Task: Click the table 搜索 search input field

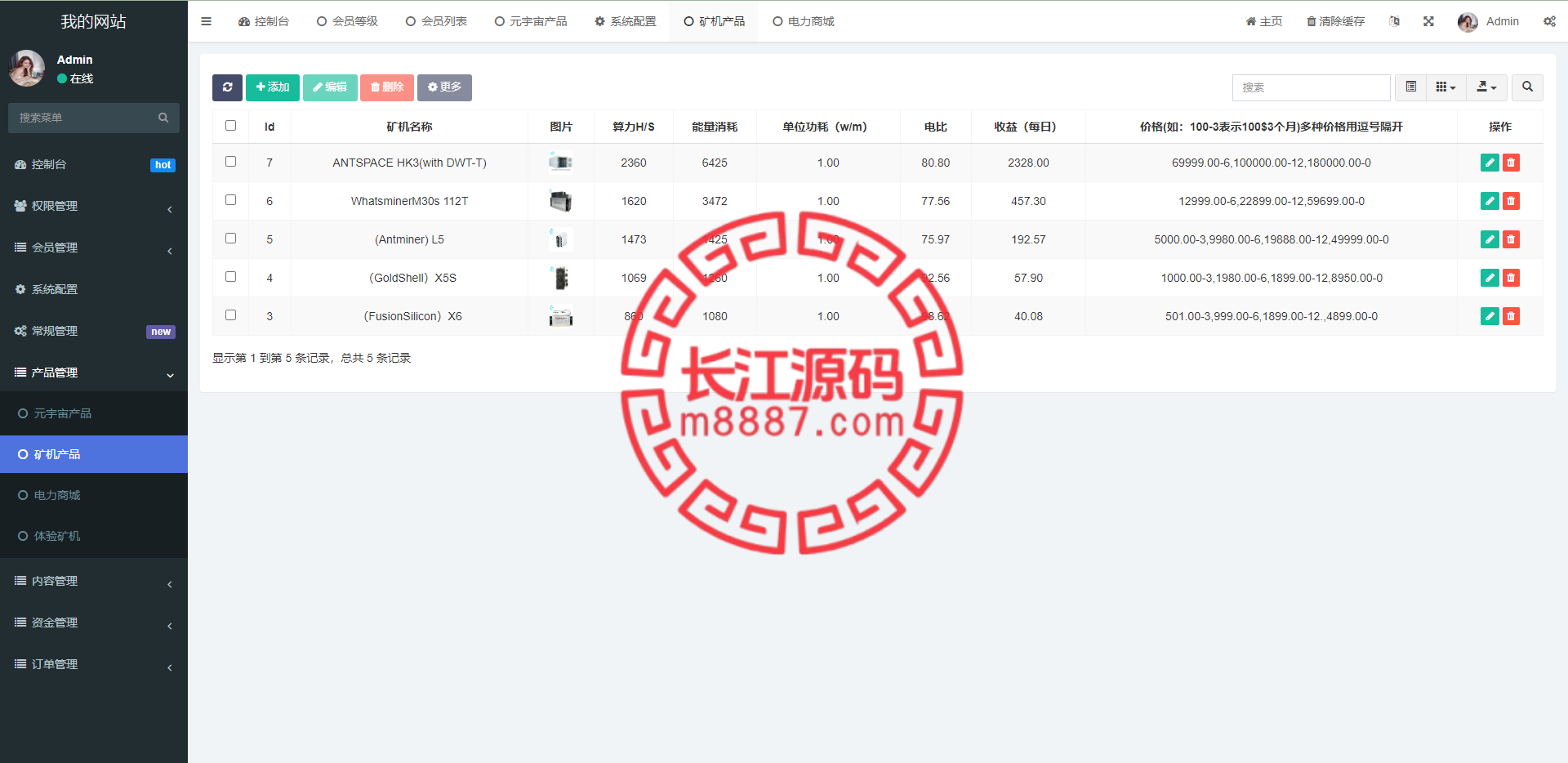Action: click(1311, 87)
